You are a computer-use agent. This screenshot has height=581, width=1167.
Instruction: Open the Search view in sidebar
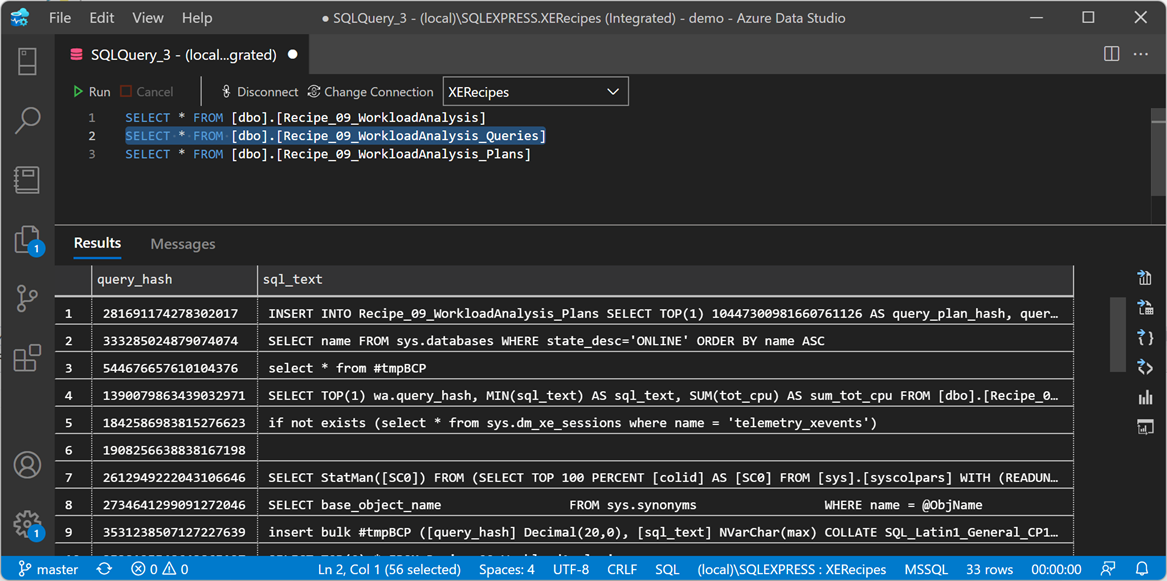(x=27, y=121)
